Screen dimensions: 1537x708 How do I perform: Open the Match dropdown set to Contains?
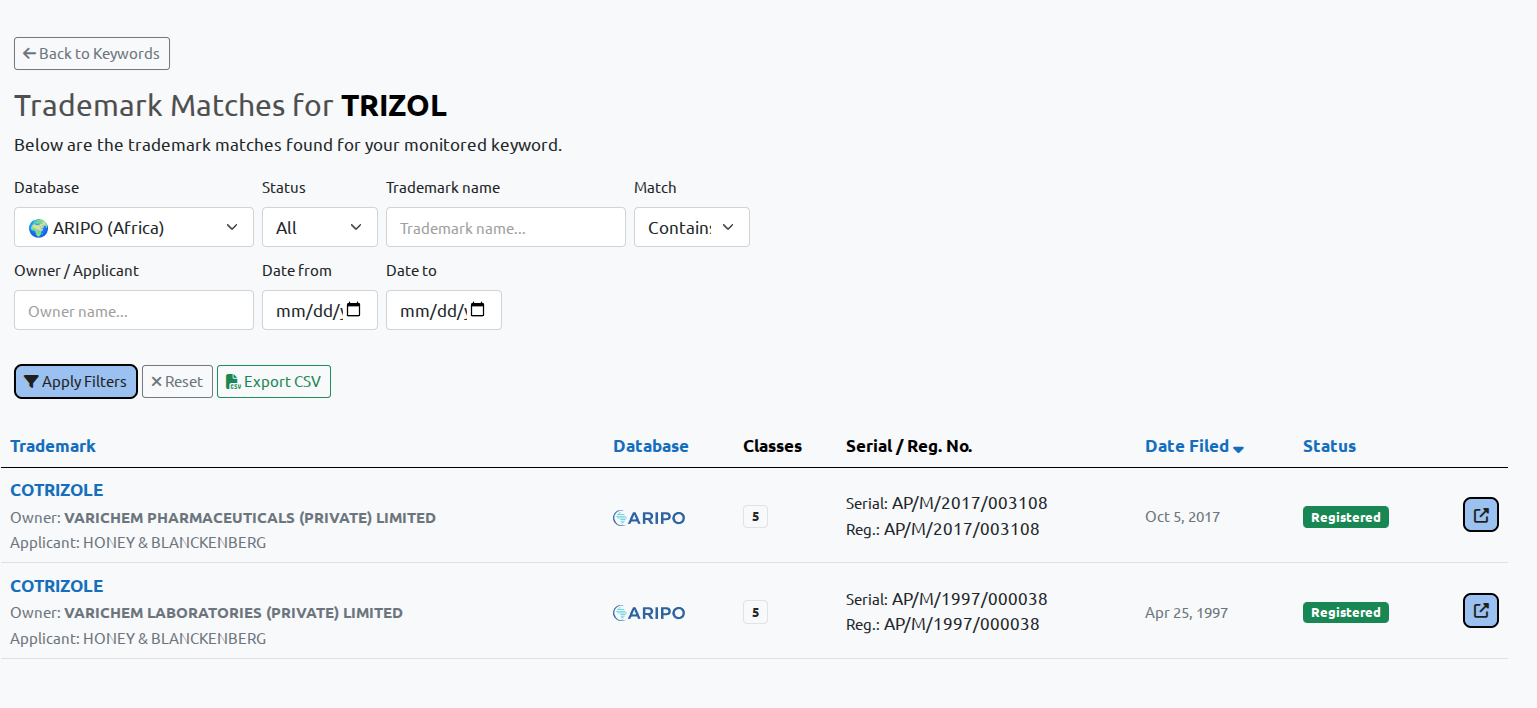pos(692,227)
